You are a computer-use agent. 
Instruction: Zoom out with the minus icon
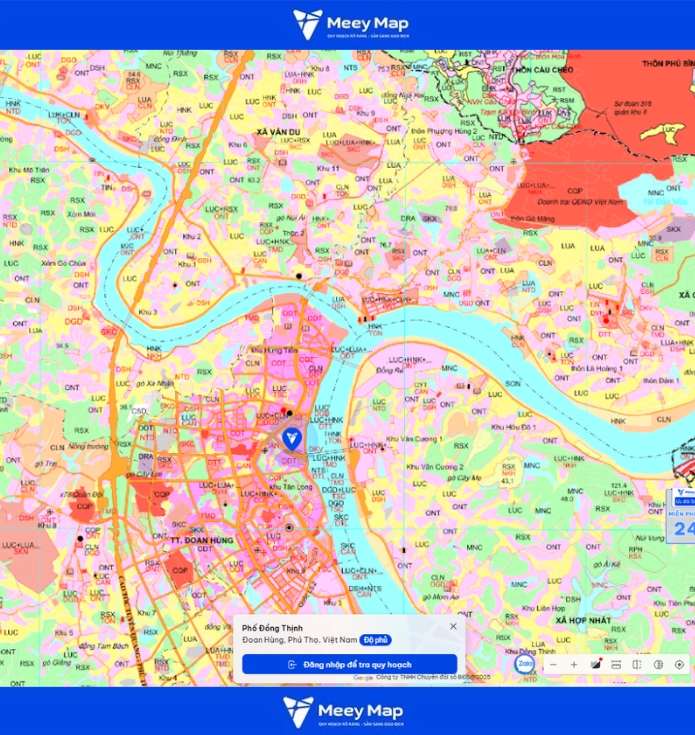[553, 665]
